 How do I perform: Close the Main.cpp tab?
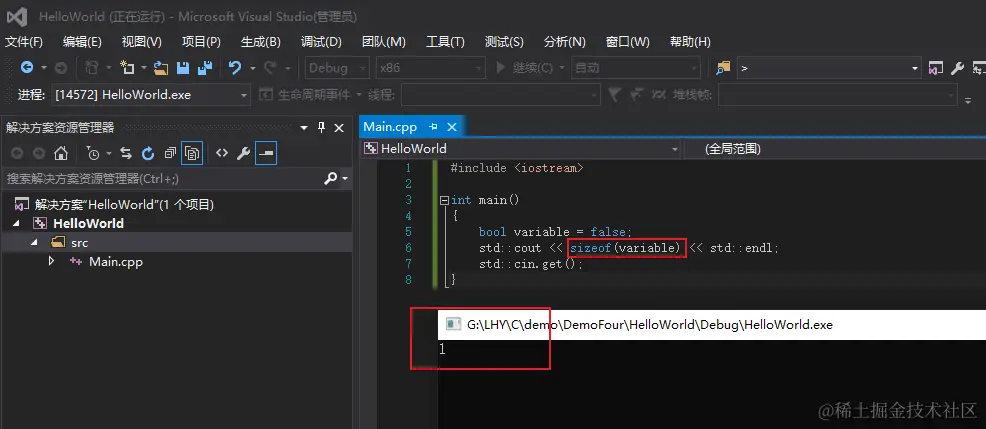coord(451,127)
